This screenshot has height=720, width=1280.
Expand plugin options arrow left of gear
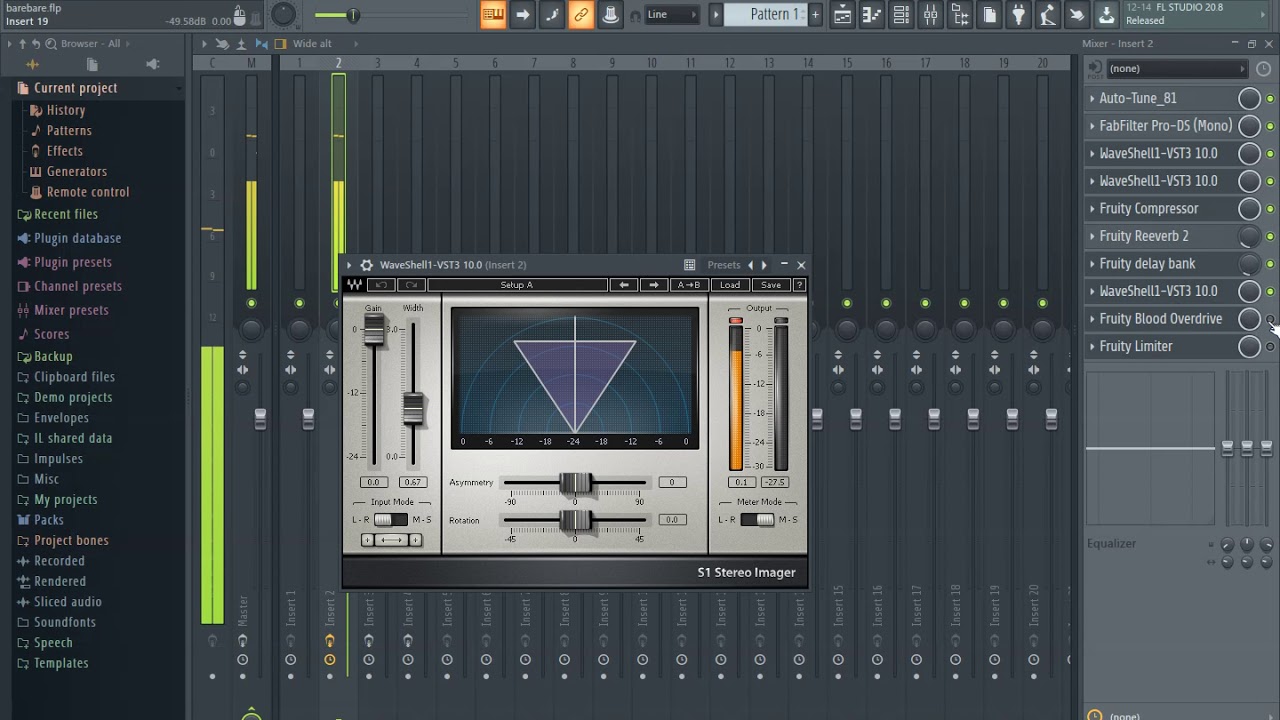(349, 265)
